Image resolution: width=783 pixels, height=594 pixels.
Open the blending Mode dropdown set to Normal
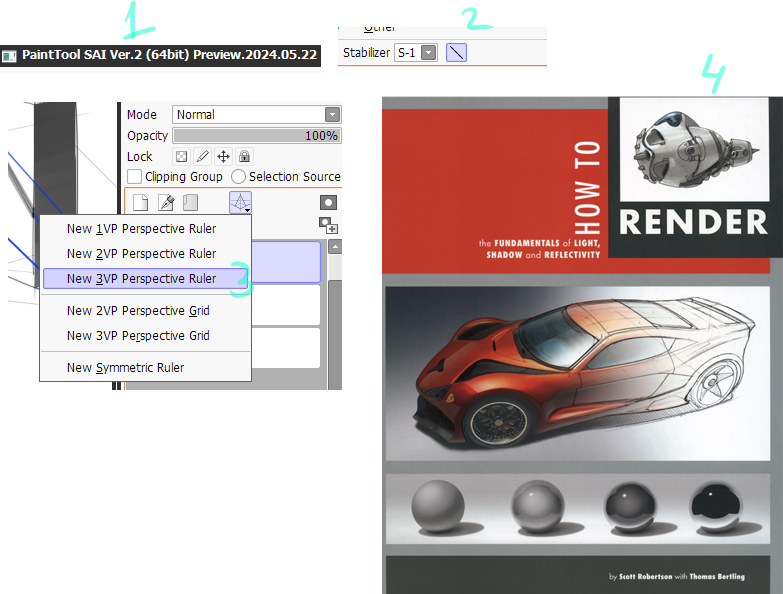coord(257,115)
